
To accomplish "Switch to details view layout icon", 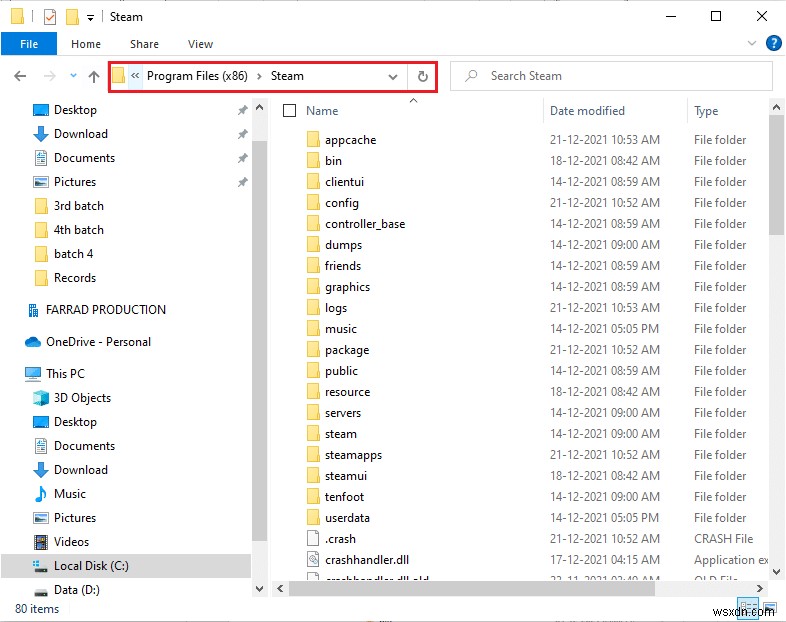I will (x=748, y=606).
